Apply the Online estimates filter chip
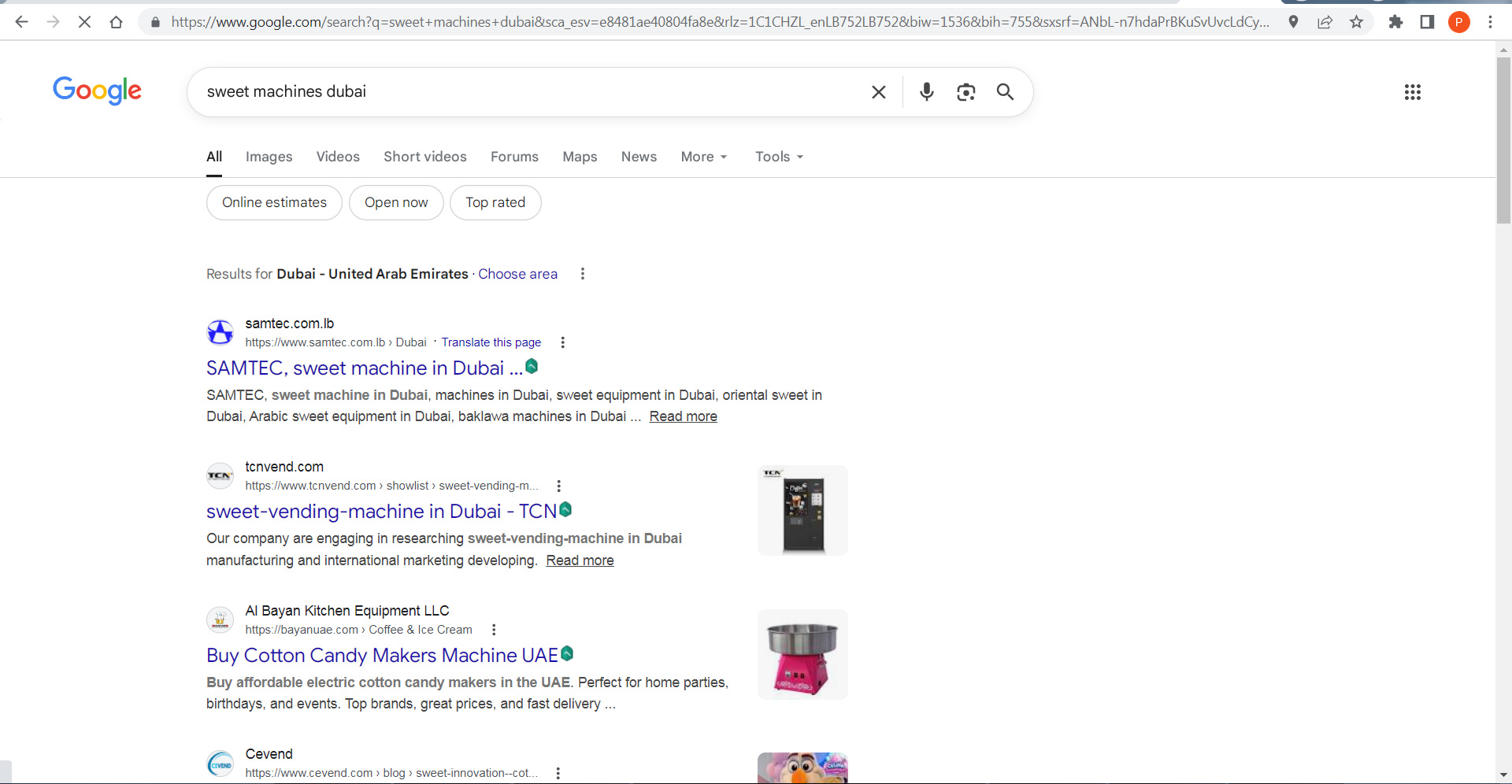1512x784 pixels. tap(274, 202)
